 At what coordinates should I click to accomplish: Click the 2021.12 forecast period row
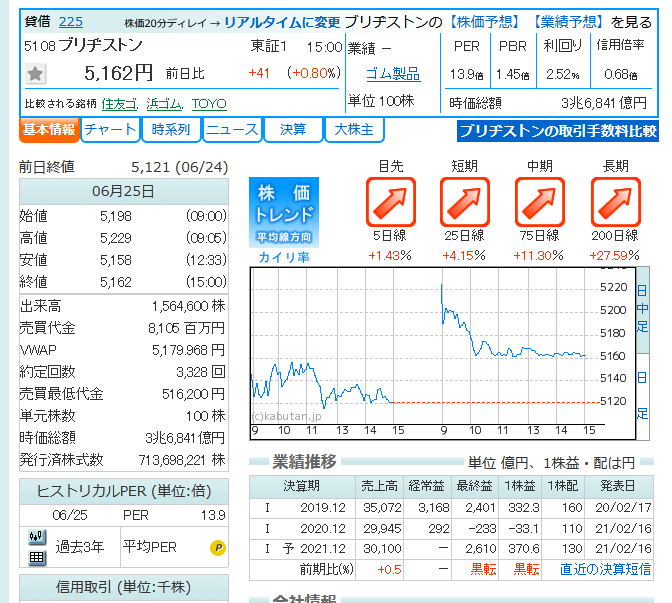coord(451,549)
